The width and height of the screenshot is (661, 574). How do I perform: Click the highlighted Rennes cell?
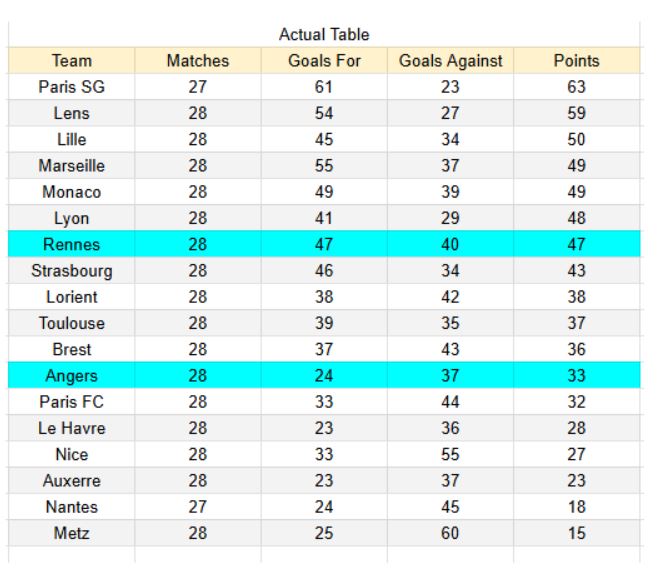71,245
